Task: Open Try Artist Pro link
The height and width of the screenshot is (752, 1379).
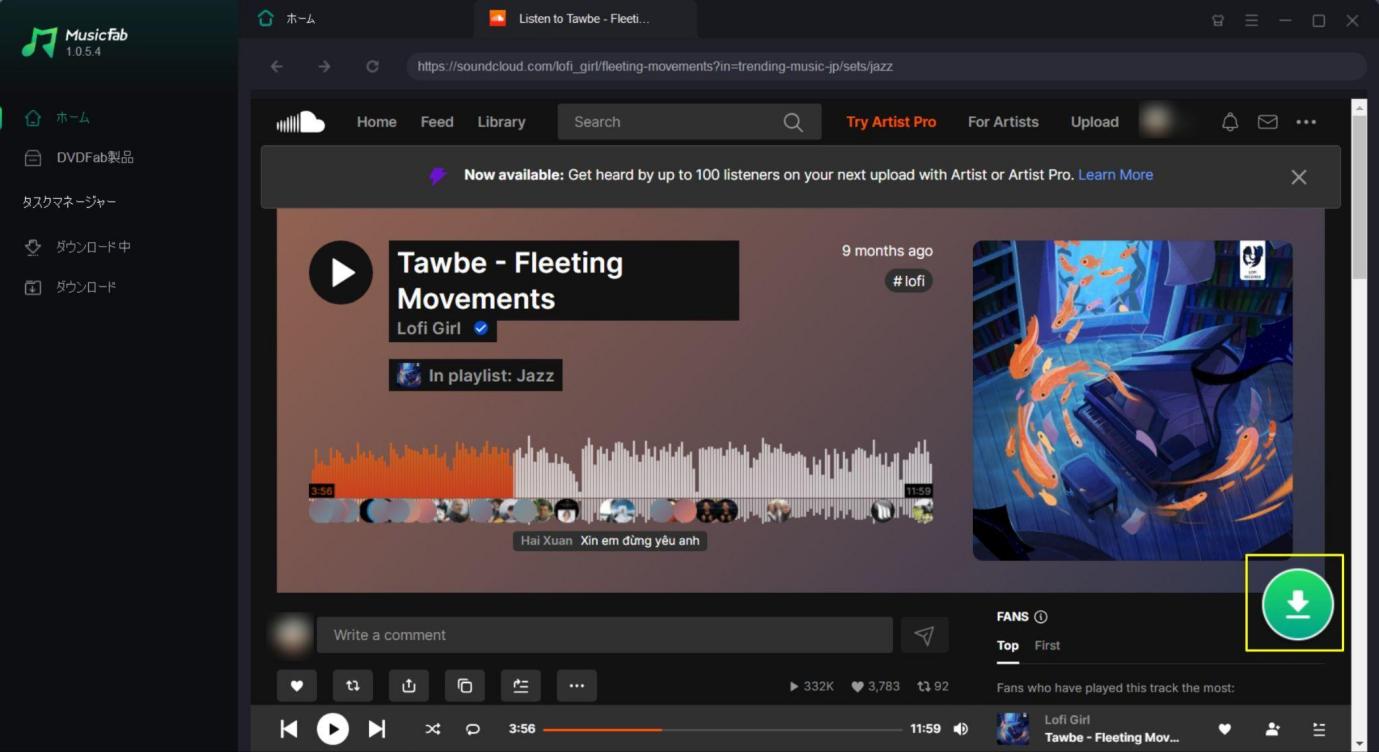Action: coord(891,122)
